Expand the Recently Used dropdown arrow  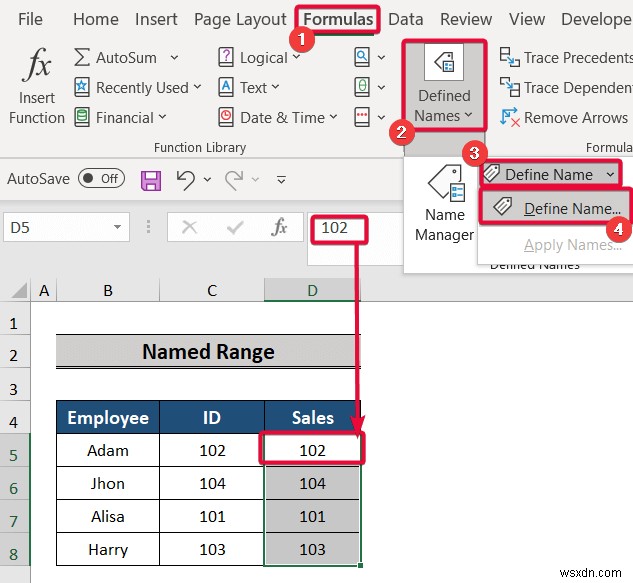tap(197, 86)
